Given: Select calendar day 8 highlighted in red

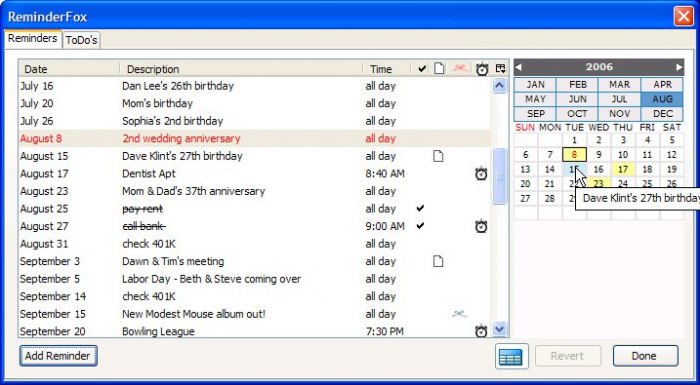Looking at the screenshot, I should (x=574, y=155).
